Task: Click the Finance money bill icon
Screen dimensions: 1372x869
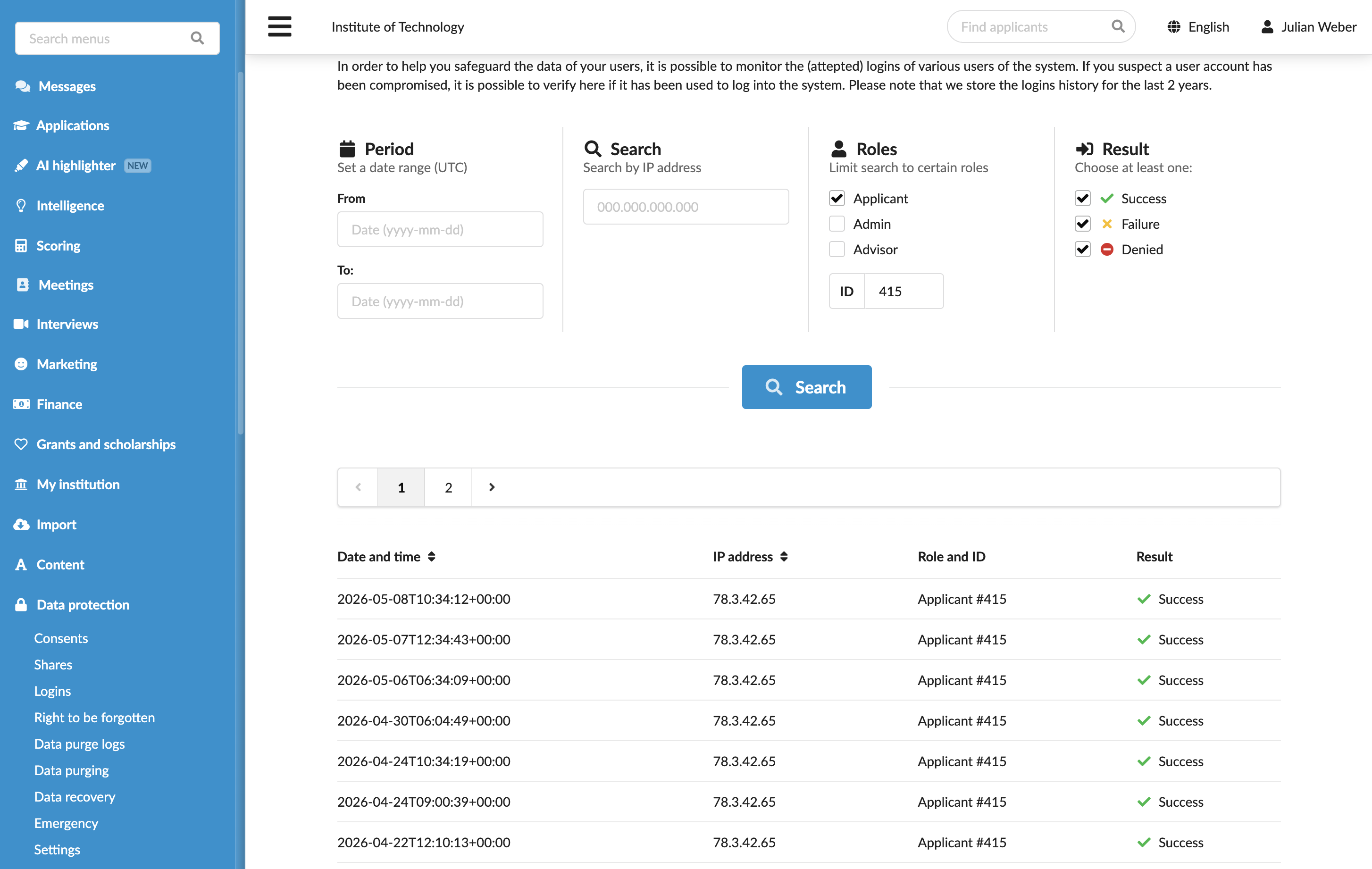Action: pos(21,404)
